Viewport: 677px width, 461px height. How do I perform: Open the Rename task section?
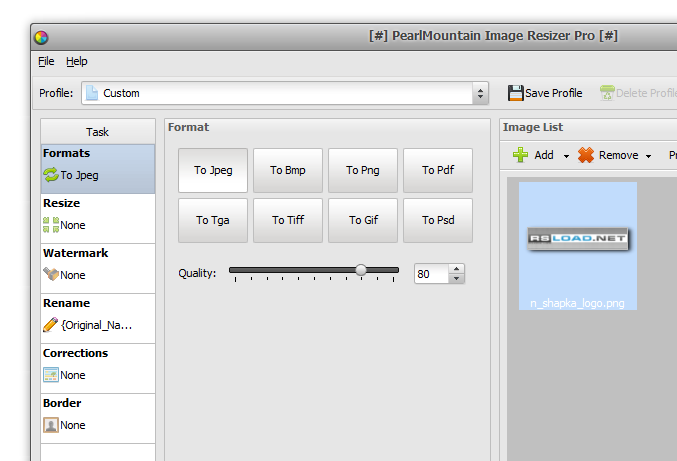click(x=98, y=319)
